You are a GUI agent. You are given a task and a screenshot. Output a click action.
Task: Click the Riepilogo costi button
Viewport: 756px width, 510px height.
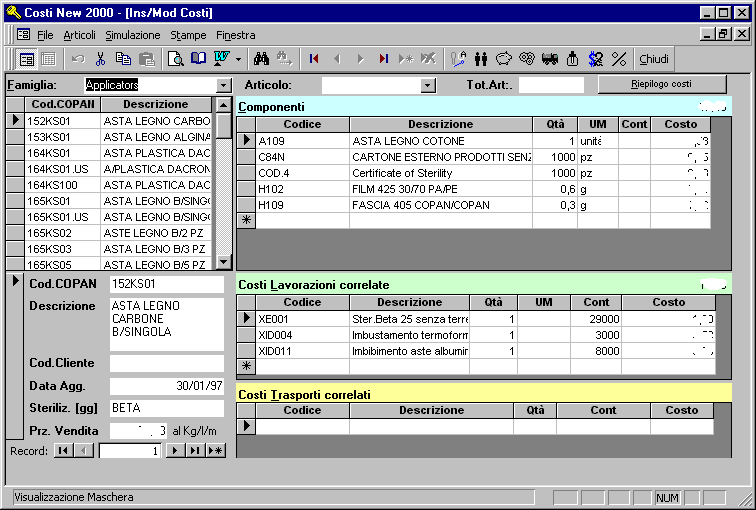point(662,84)
